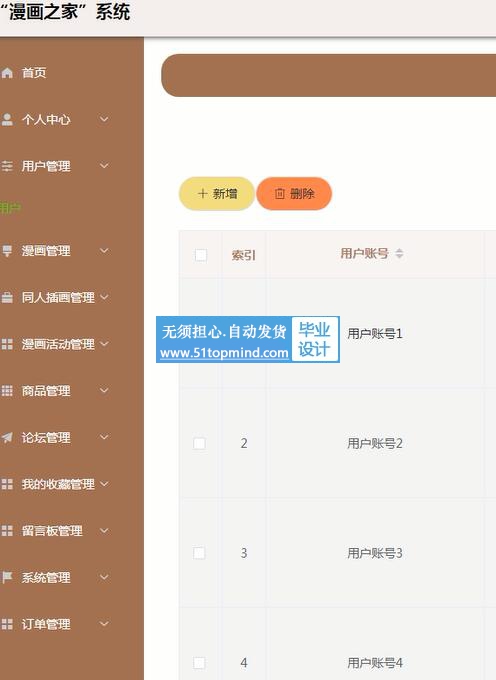Sort the table by 用户账号 column arrows
Viewport: 496px width, 680px height.
point(399,254)
